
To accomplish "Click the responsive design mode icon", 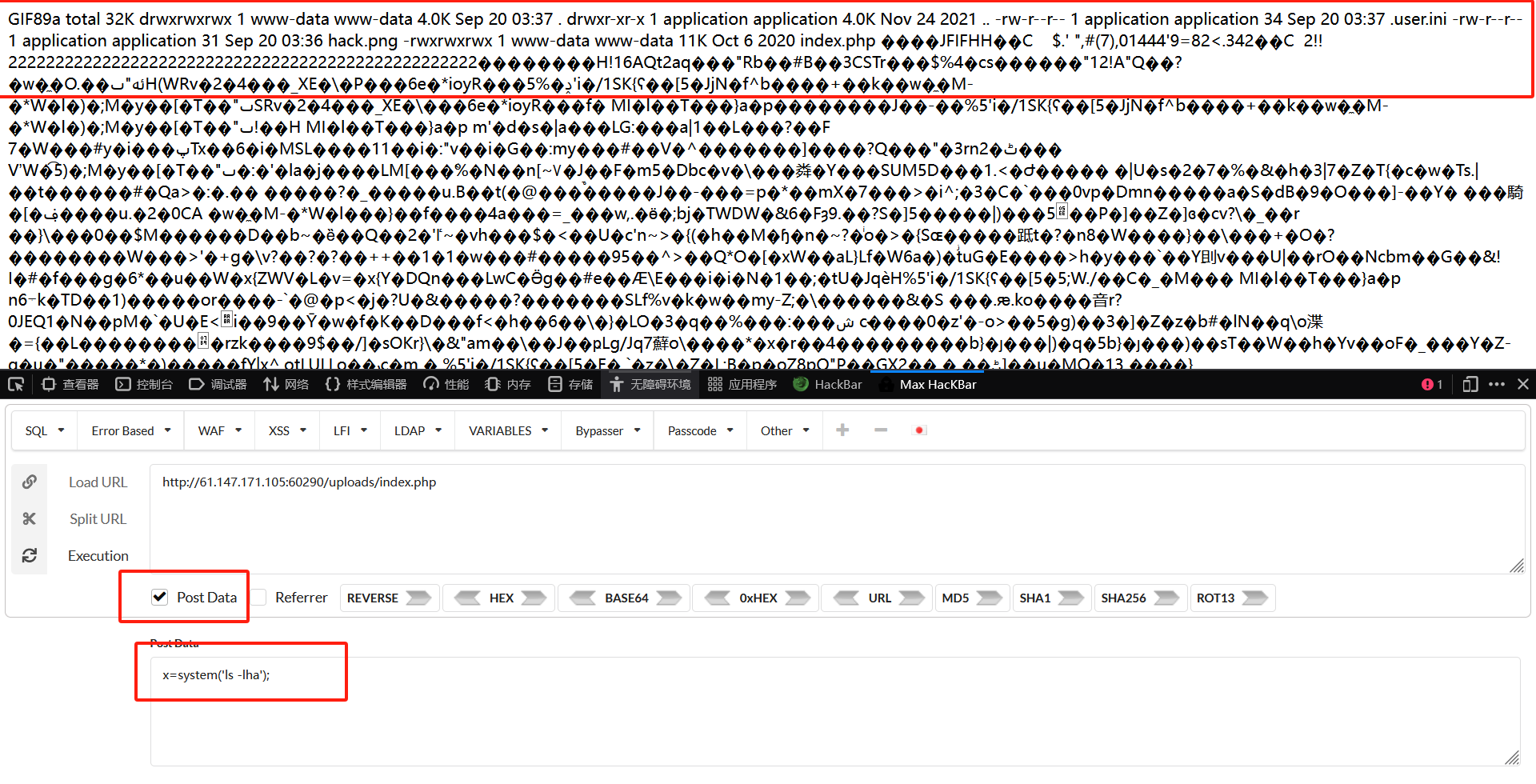I will point(1470,385).
